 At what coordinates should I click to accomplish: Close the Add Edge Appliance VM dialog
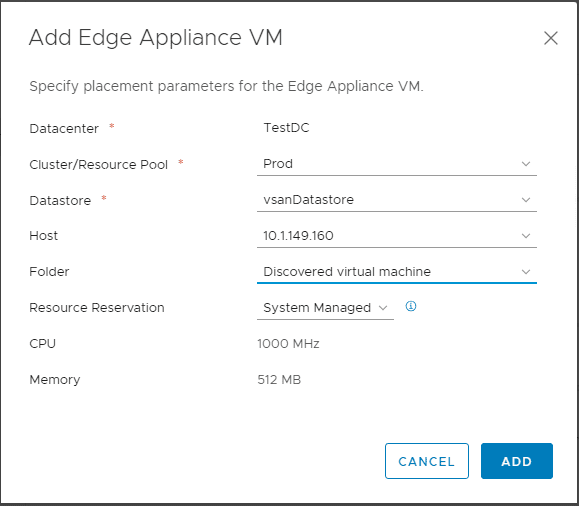(551, 38)
